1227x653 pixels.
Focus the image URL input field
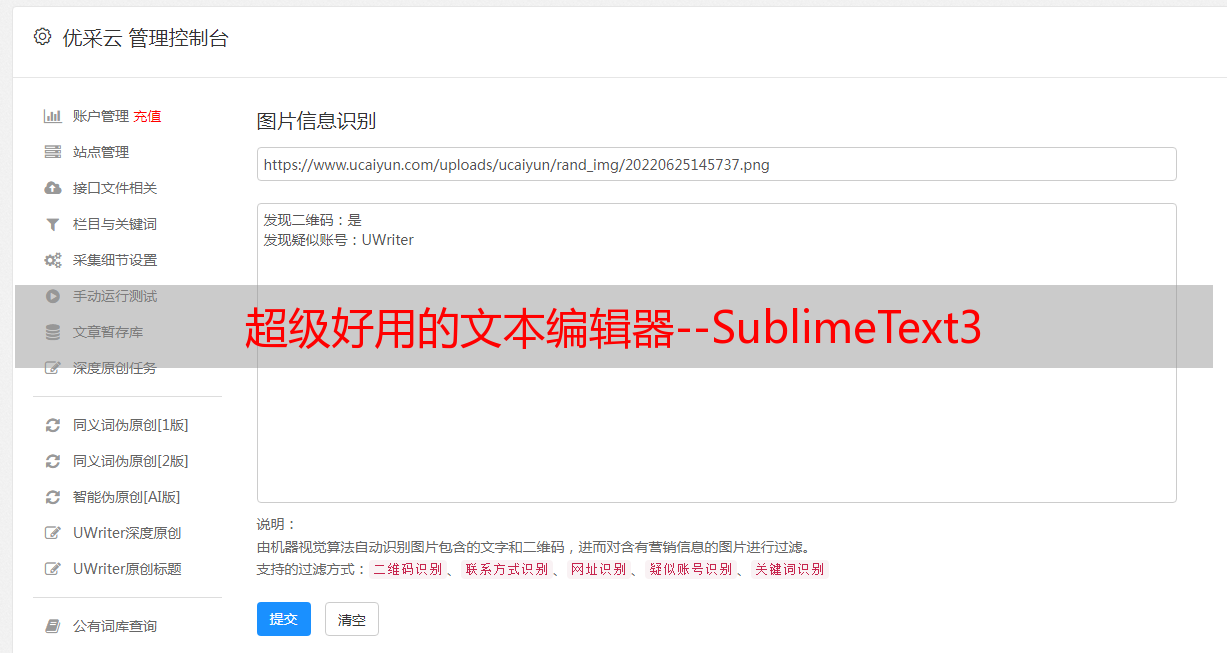coord(716,164)
